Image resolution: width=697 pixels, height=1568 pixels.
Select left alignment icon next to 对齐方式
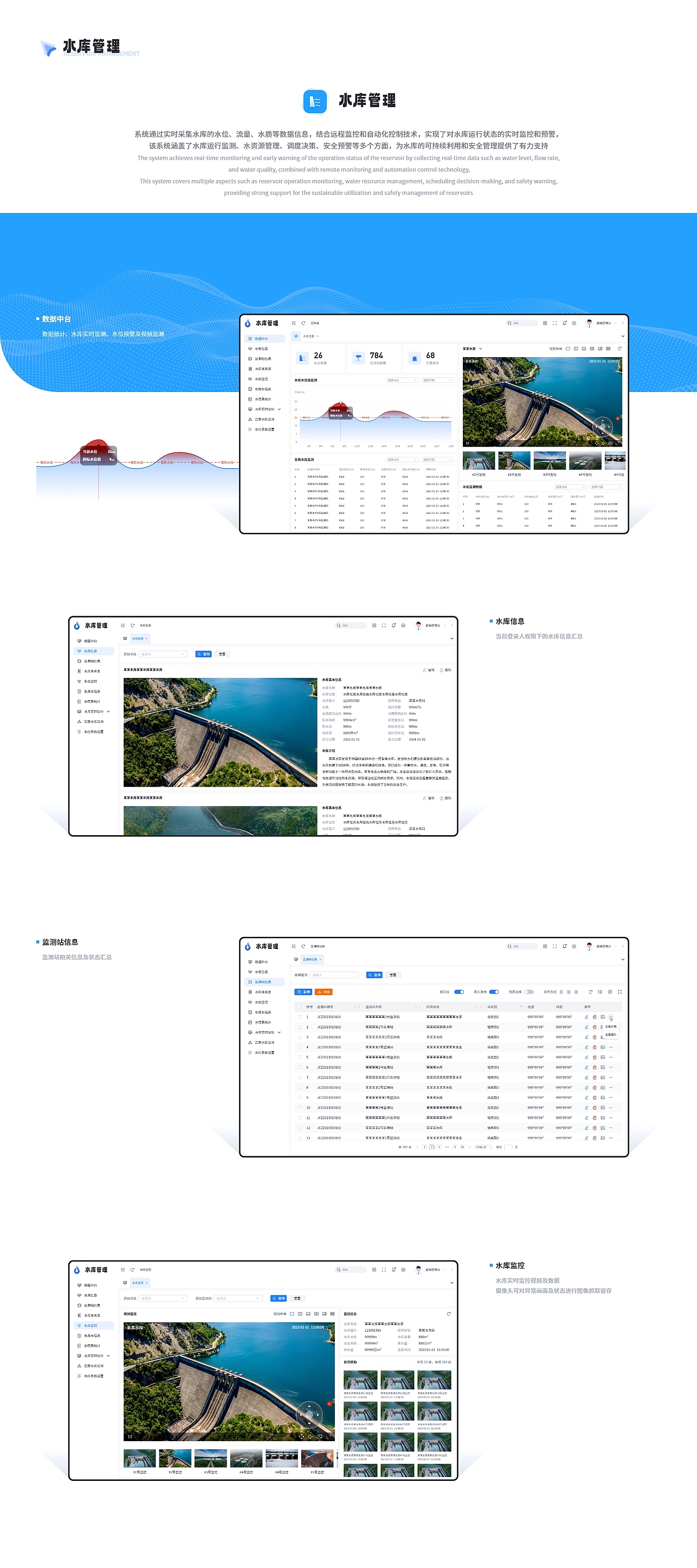(561, 991)
